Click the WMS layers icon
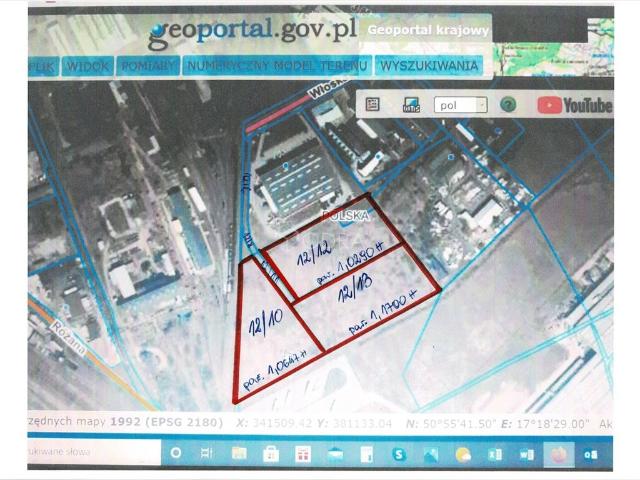This screenshot has height=480, width=640. pos(411,105)
